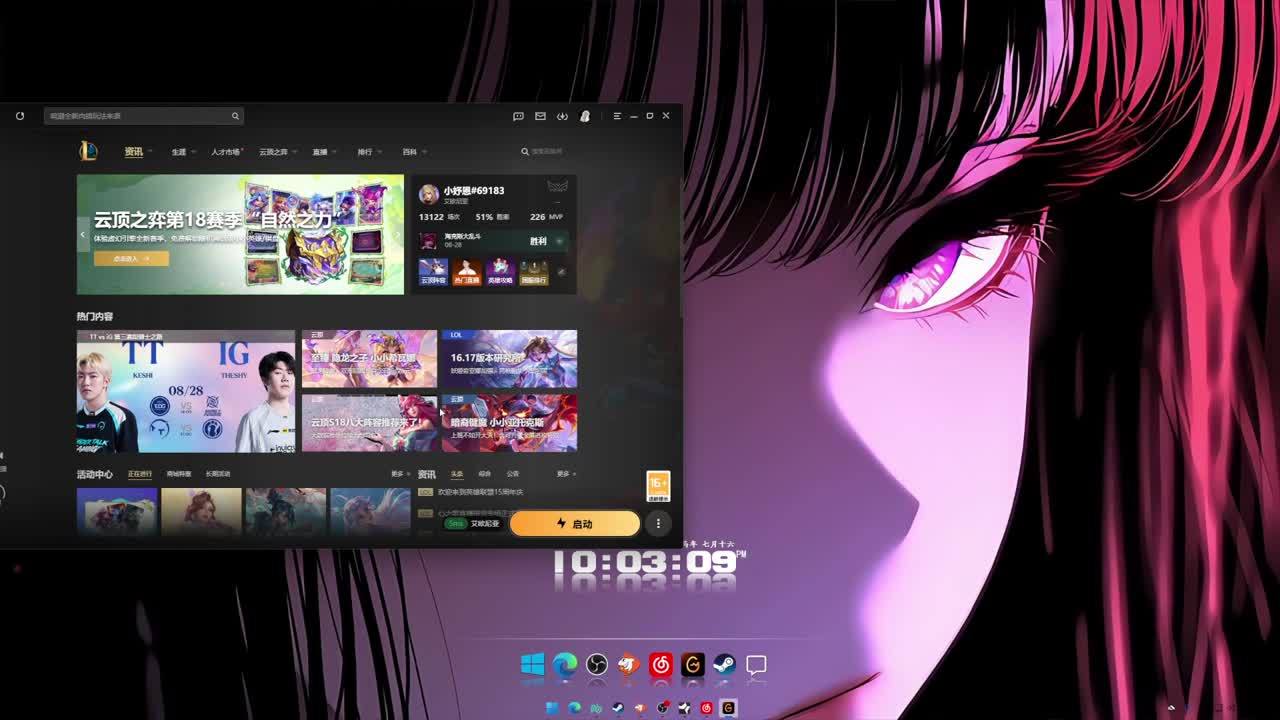Click the 小妤恩 profile avatar
This screenshot has width=1280, height=720.
429,194
